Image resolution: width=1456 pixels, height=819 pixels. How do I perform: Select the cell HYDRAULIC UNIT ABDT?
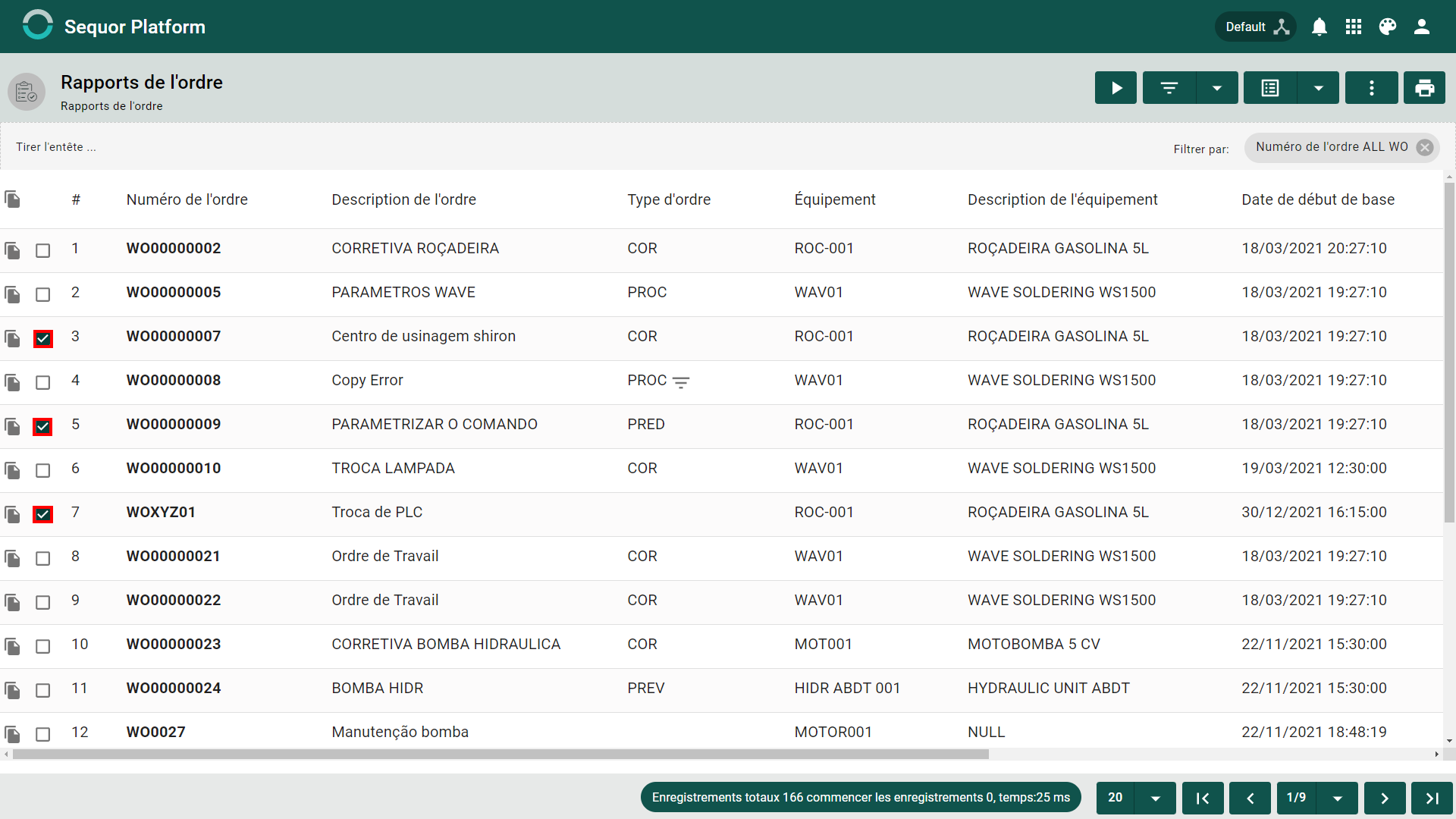point(1049,689)
